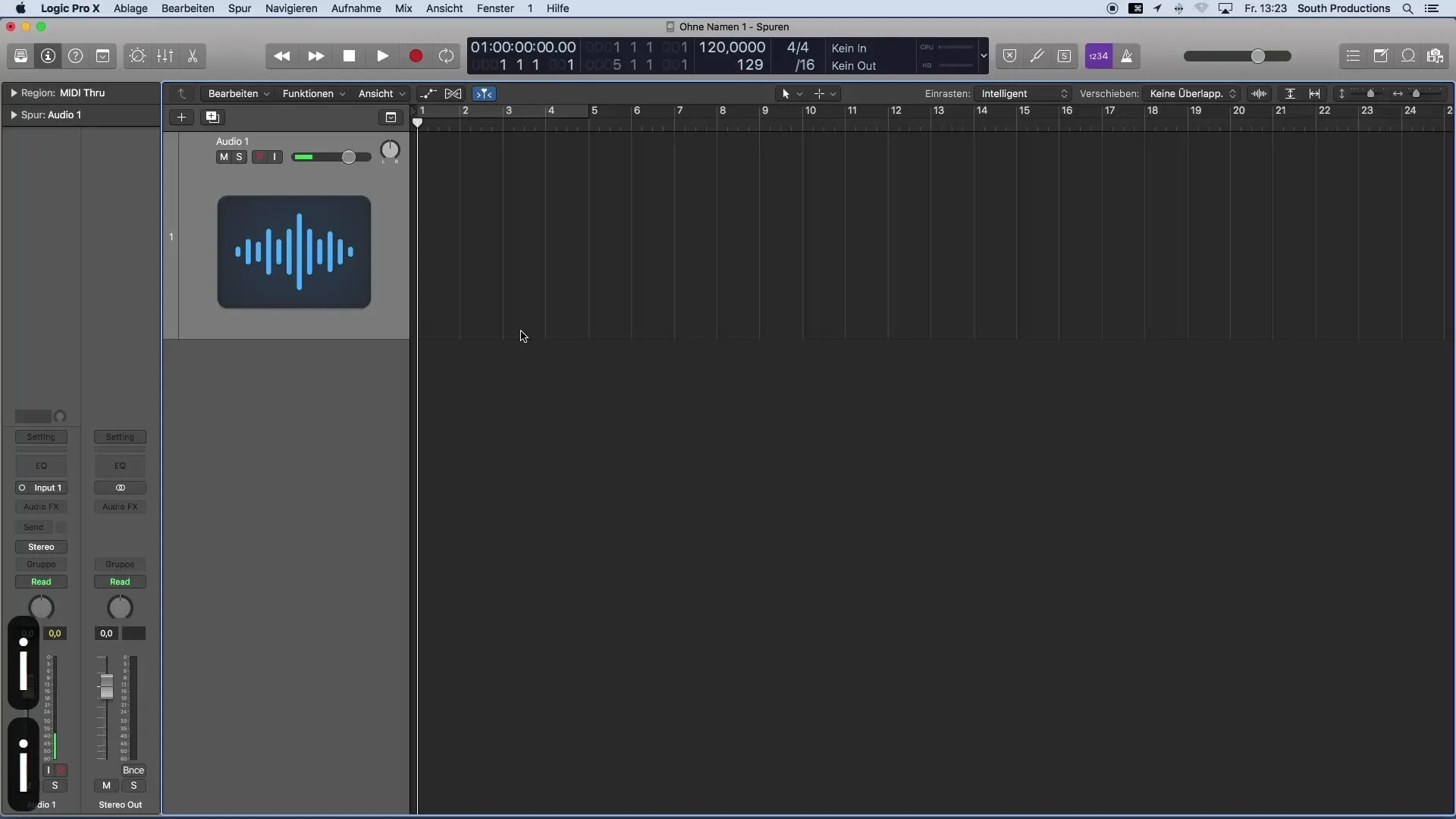Open the Tuner icon
The width and height of the screenshot is (1456, 819).
point(1037,56)
